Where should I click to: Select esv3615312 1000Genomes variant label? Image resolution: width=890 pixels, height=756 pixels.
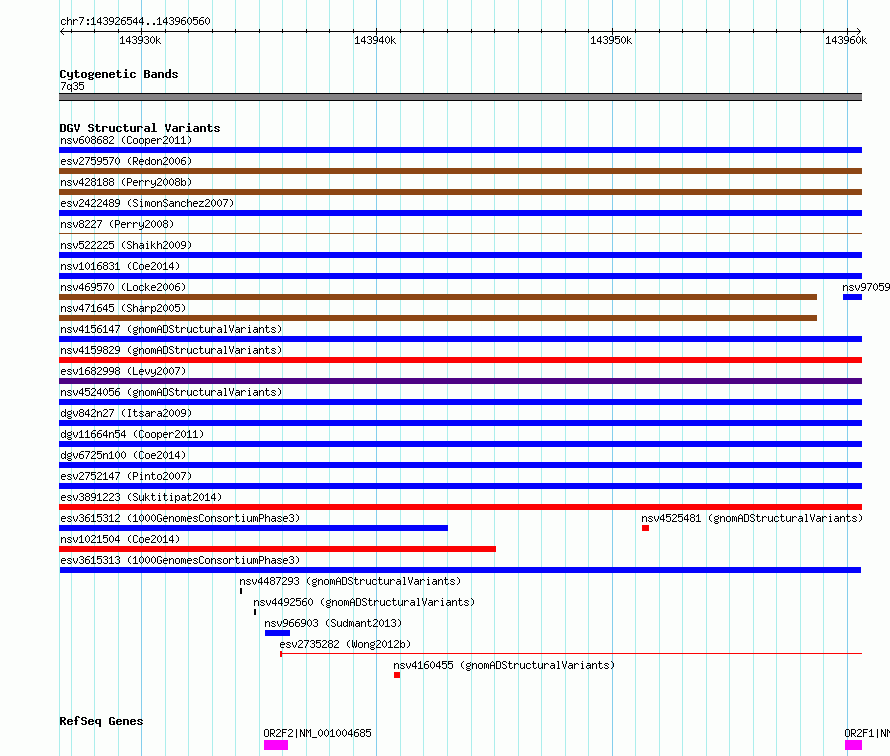[180, 518]
